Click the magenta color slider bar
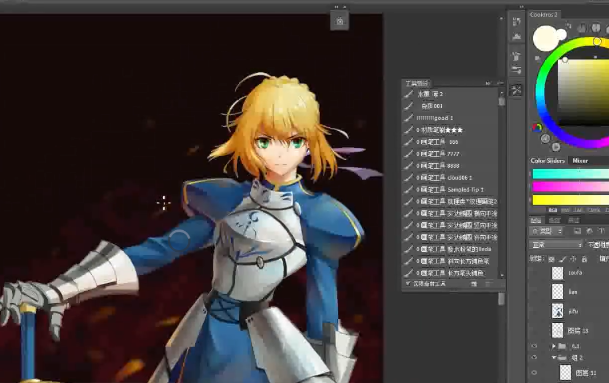Image resolution: width=609 pixels, height=383 pixels. pyautogui.click(x=570, y=187)
